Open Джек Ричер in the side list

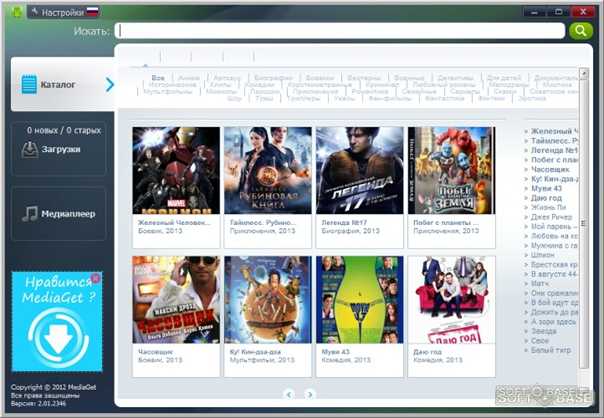point(551,217)
